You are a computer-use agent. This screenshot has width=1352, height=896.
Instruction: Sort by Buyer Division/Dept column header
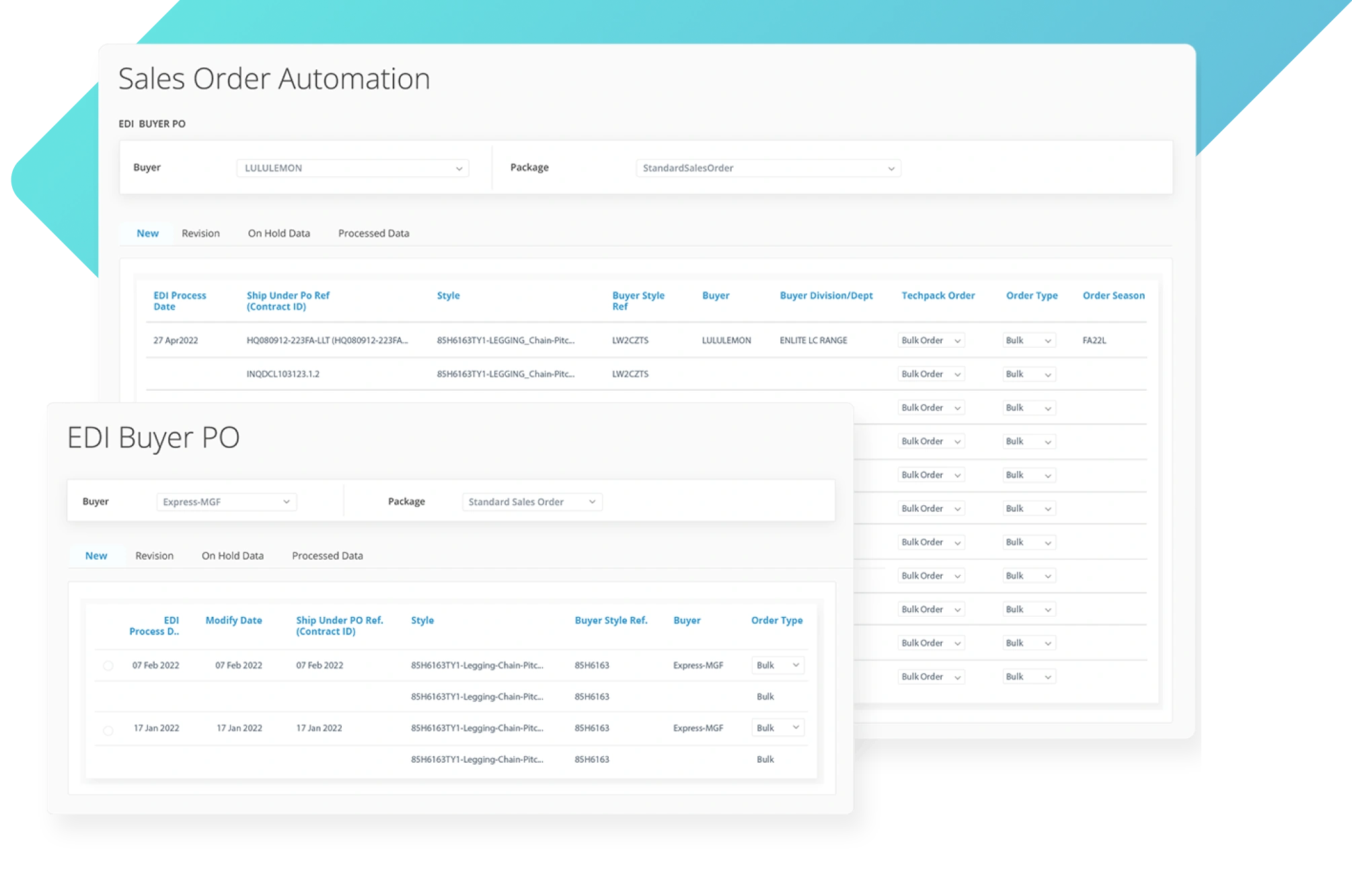(826, 295)
